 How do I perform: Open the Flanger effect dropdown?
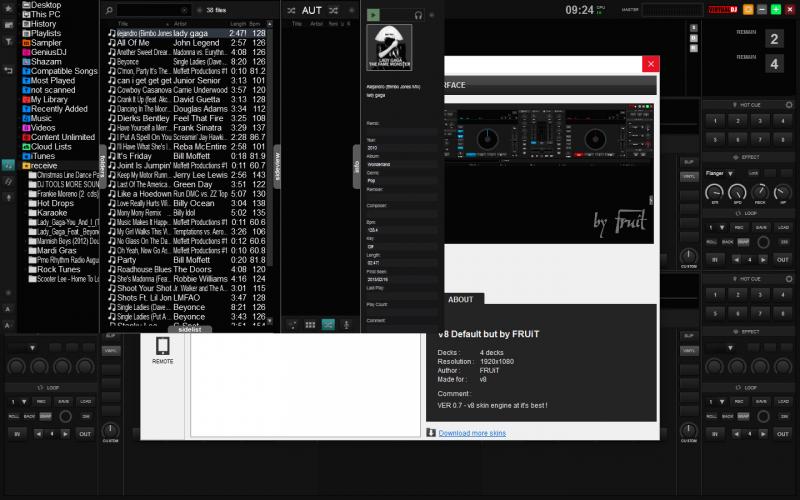click(731, 174)
